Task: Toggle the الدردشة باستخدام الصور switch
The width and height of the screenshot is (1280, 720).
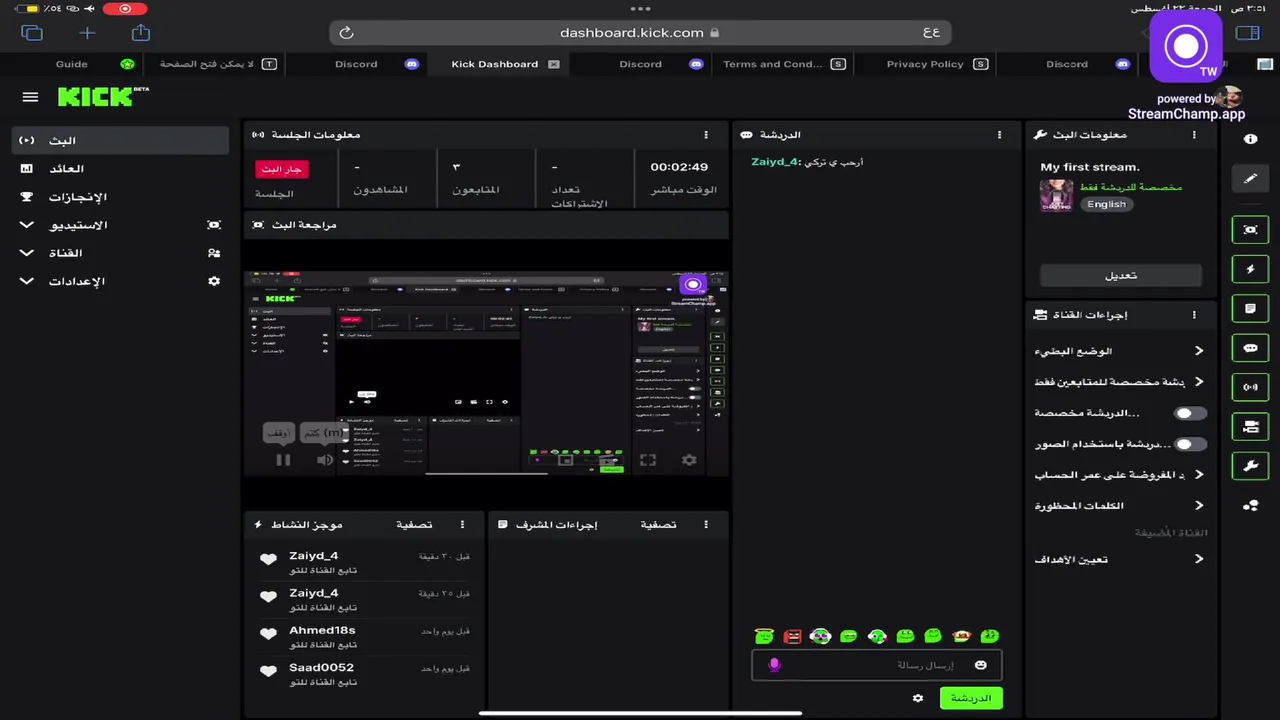Action: 1189,444
